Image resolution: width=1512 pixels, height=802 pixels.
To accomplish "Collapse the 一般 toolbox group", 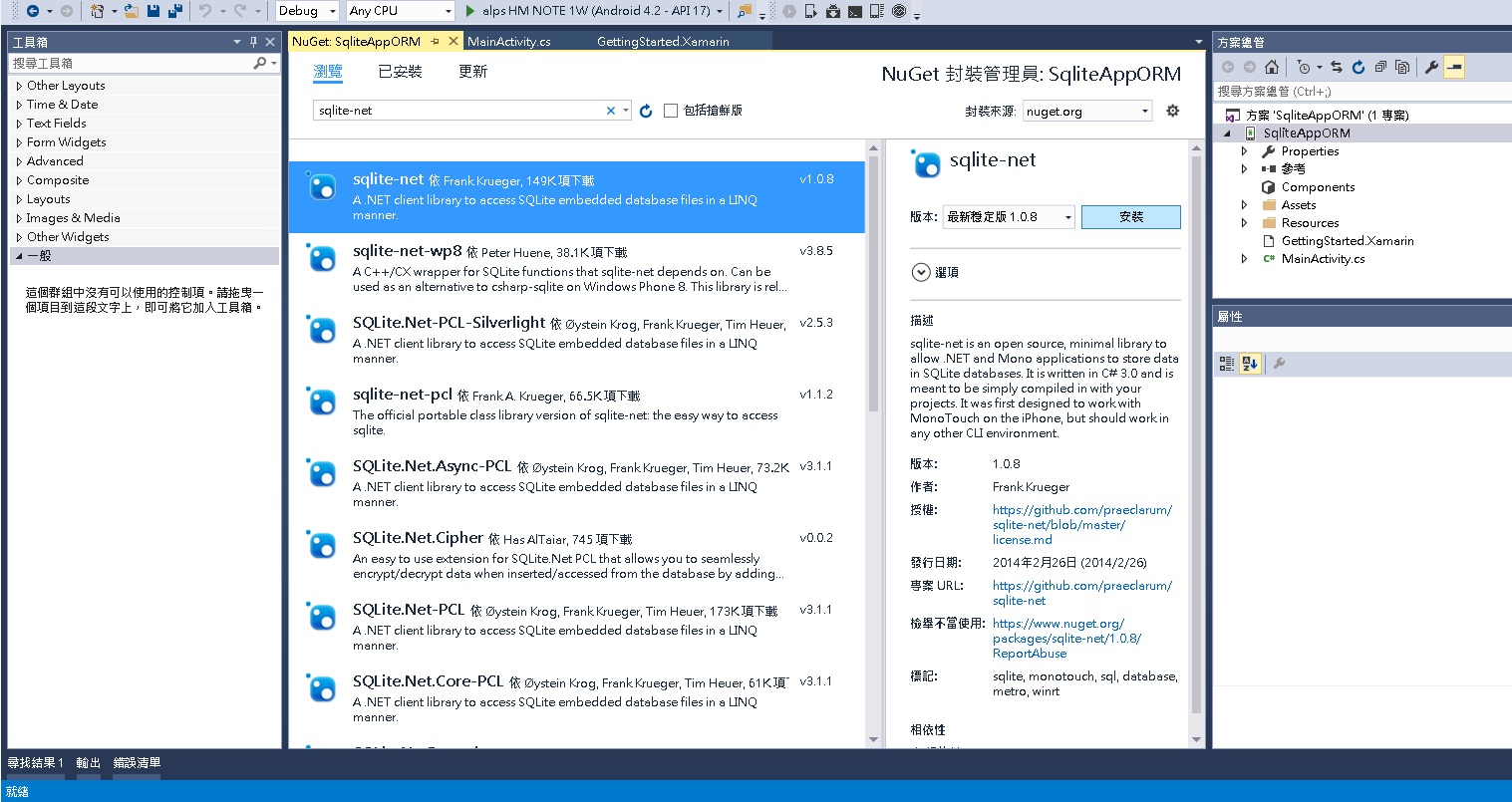I will [x=19, y=256].
